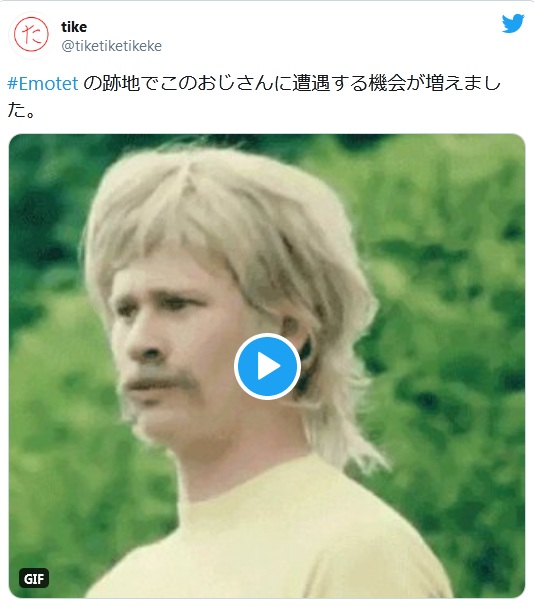Open the #Emotet hashtag link
Image resolution: width=534 pixels, height=606 pixels.
43,83
